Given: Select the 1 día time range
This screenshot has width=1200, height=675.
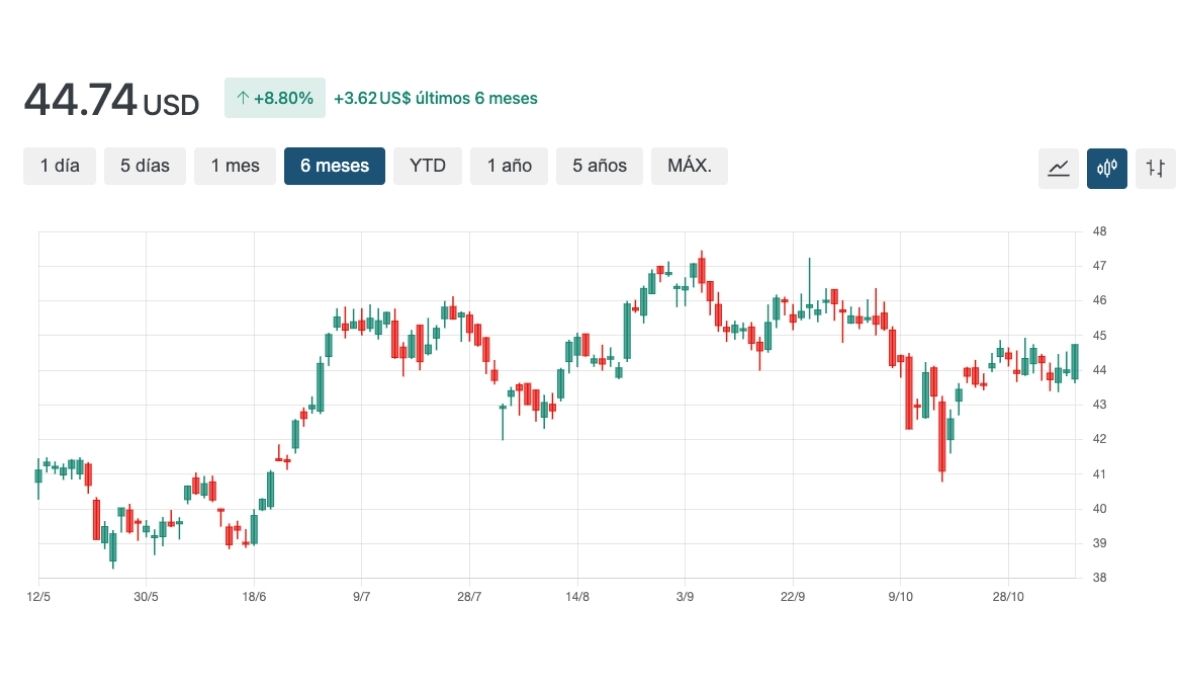Looking at the screenshot, I should click(60, 166).
